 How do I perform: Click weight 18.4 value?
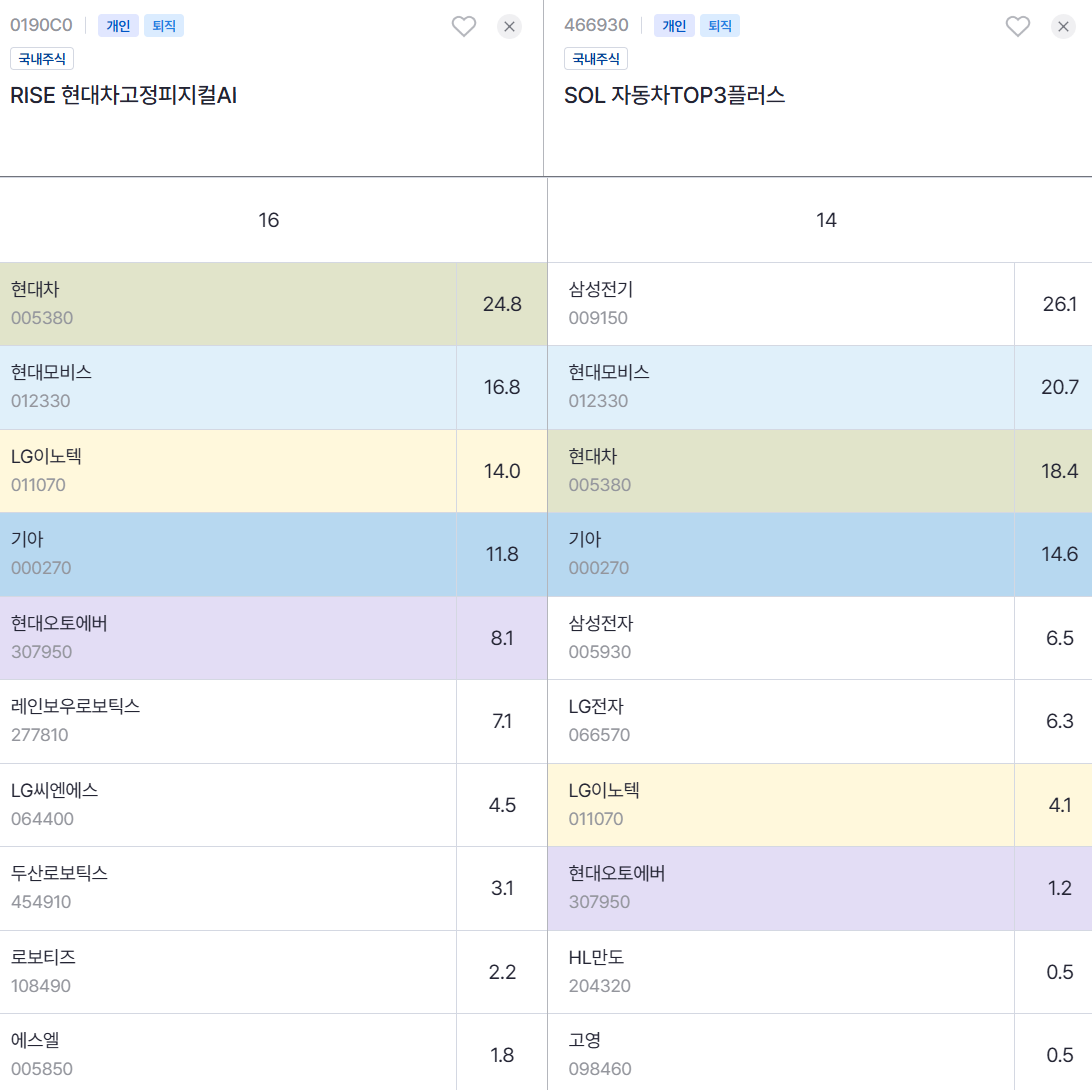[x=1059, y=471]
